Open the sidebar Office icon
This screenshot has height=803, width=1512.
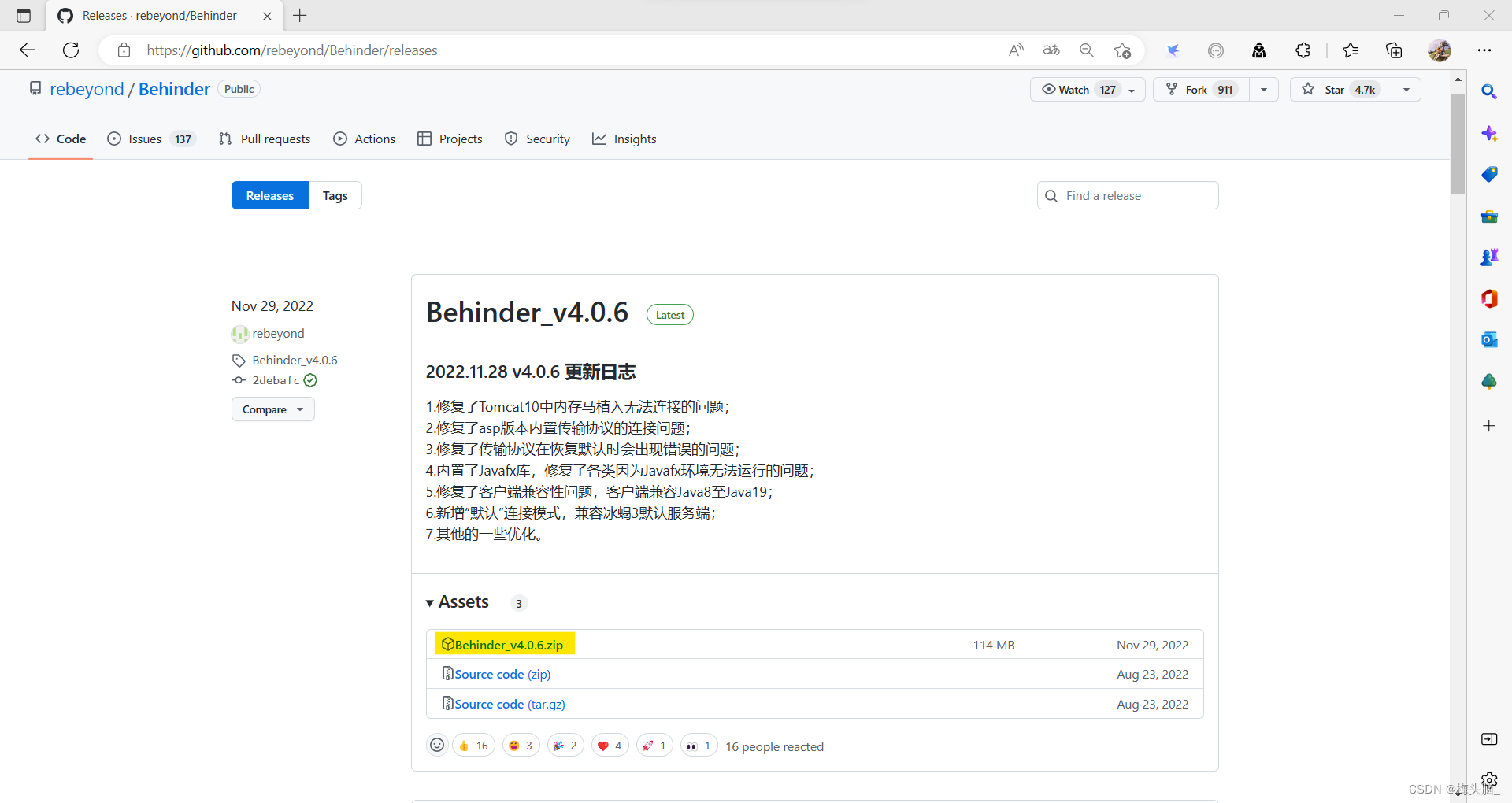pyautogui.click(x=1489, y=299)
